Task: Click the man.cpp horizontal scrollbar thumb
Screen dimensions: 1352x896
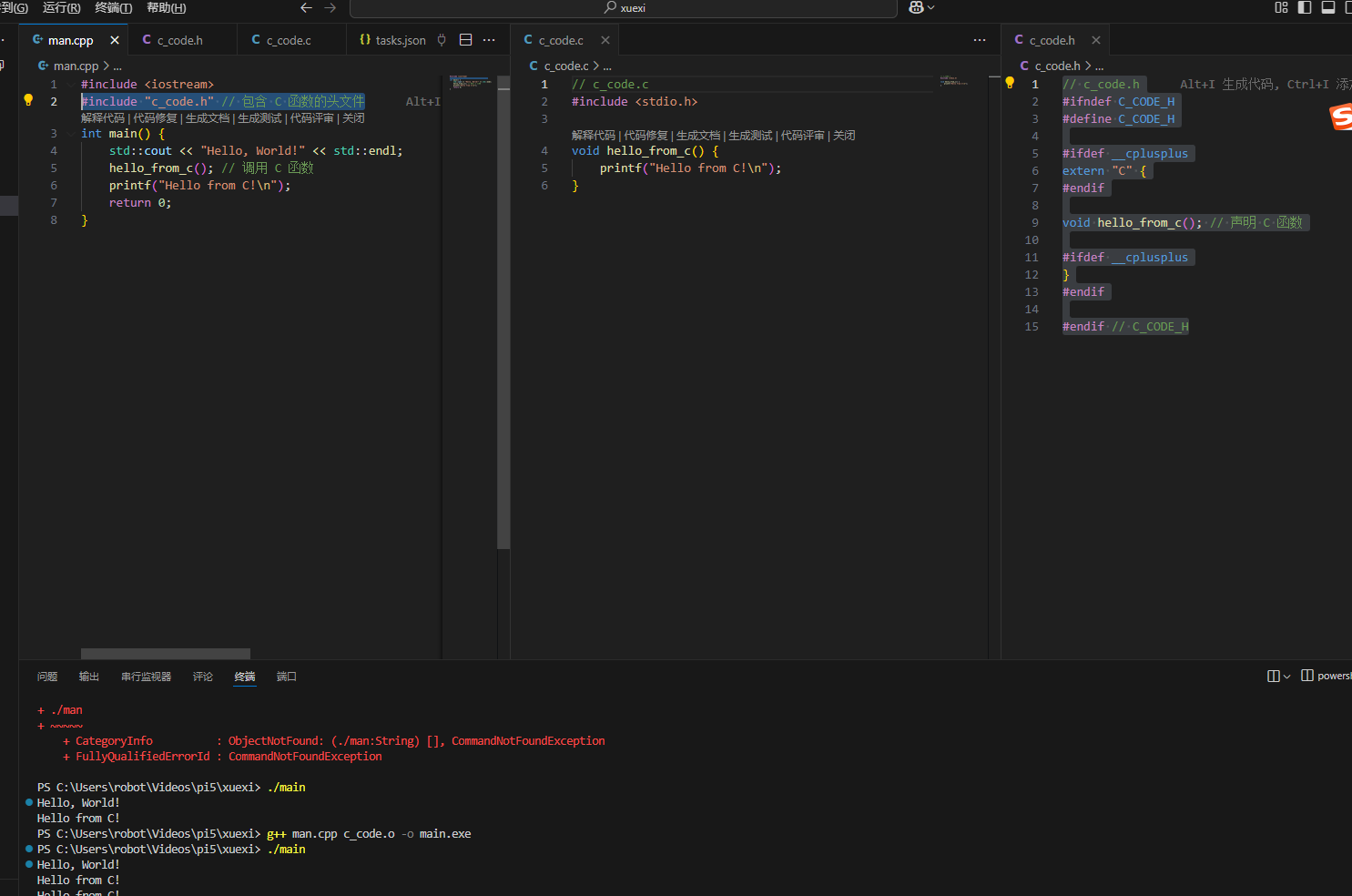Action: pos(165,654)
